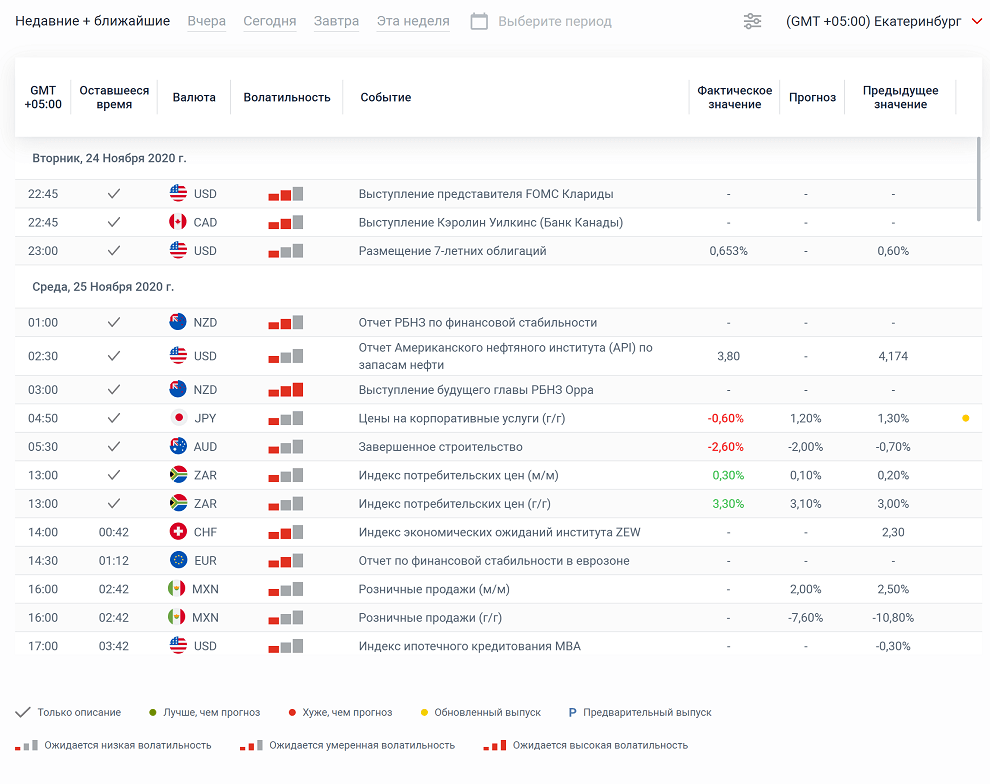This screenshot has width=990, height=784.
Task: Click the Japan flag icon for JPY
Action: [x=178, y=418]
